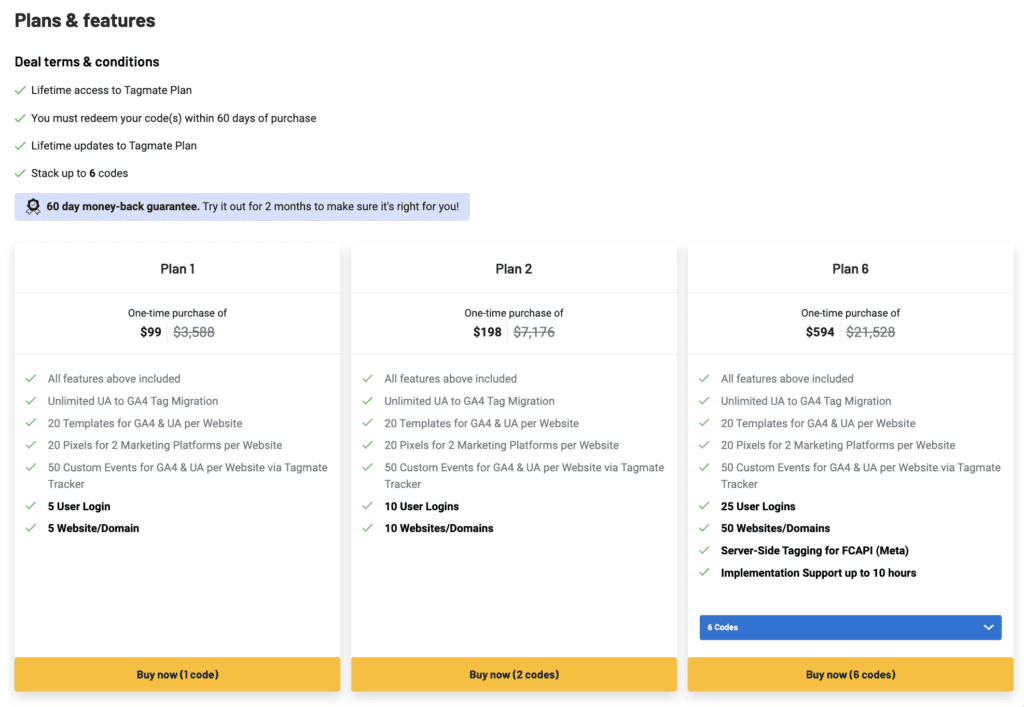Screen dimensions: 1024x707
Task: Click check icon next to 5 User Login
Action: coord(31,506)
